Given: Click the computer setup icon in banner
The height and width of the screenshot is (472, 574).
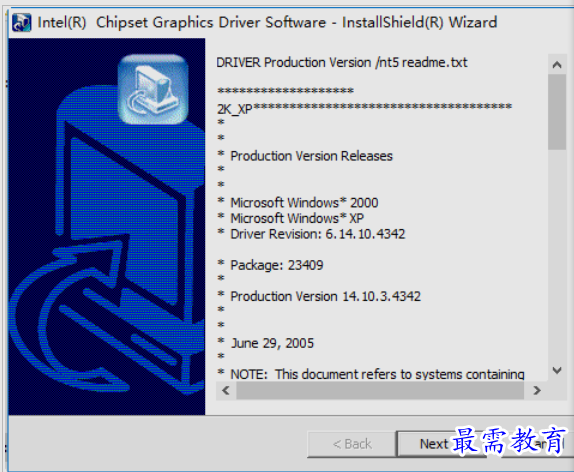Looking at the screenshot, I should point(153,89).
